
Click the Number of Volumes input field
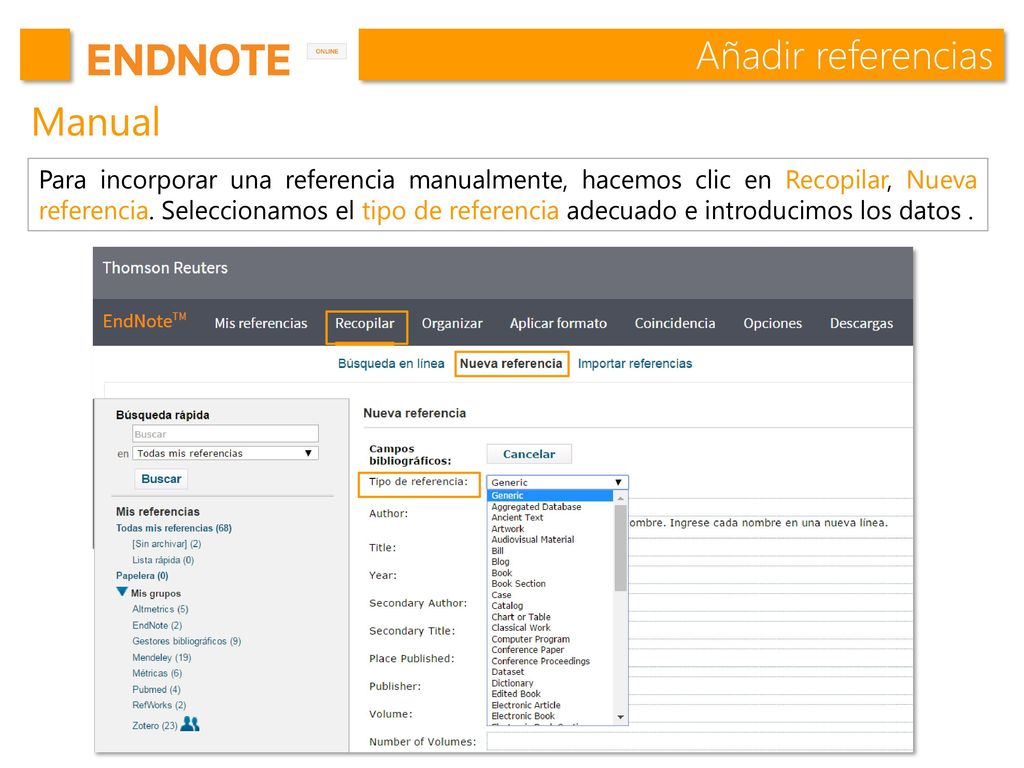[x=699, y=742]
